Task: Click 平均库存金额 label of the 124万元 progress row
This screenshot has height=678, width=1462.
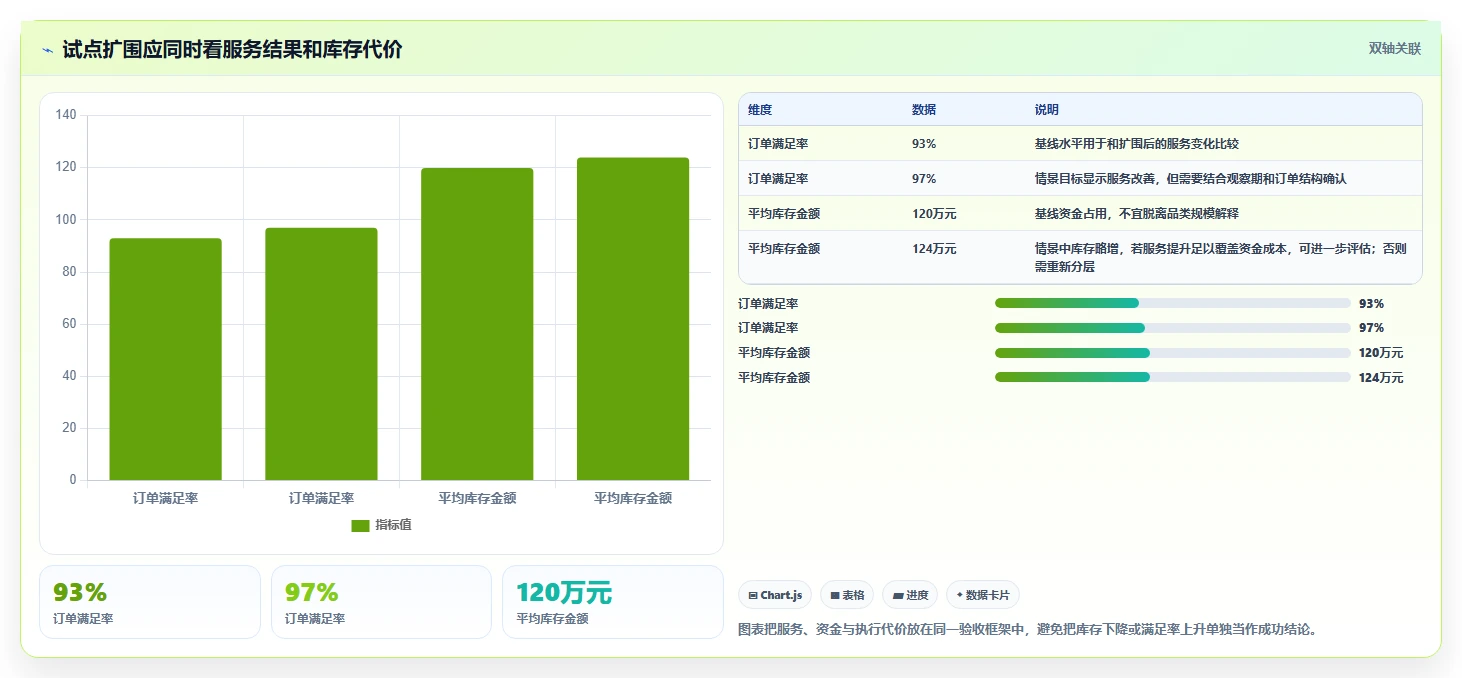Action: click(x=774, y=377)
